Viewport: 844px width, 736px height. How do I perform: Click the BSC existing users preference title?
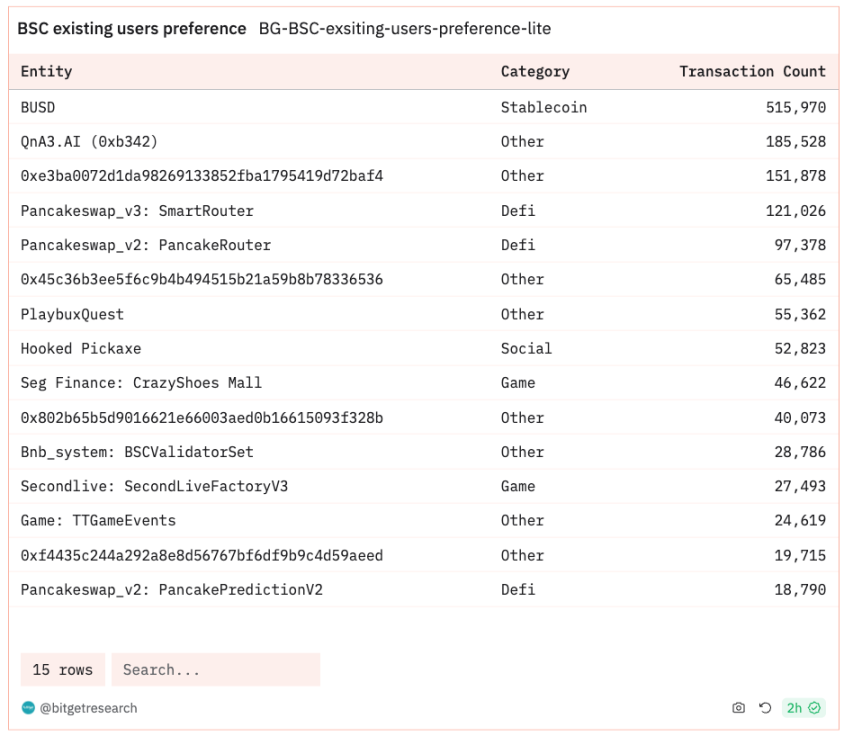click(x=132, y=29)
